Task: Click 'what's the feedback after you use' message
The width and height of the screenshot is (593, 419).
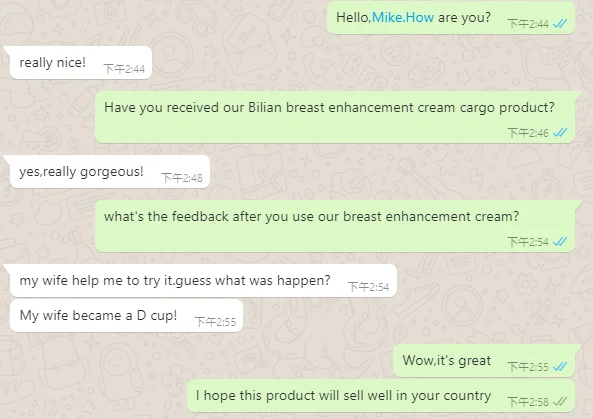Action: 335,226
